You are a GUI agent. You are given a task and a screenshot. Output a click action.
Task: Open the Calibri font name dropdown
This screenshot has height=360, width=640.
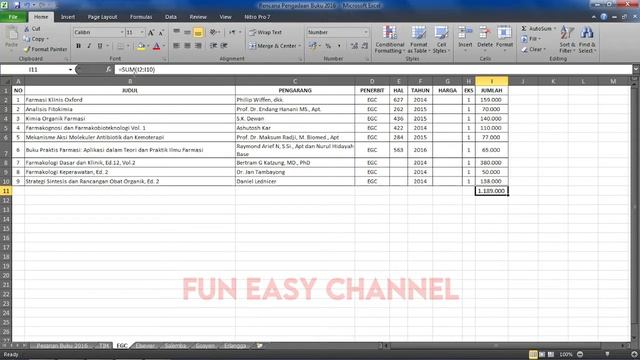pos(122,32)
